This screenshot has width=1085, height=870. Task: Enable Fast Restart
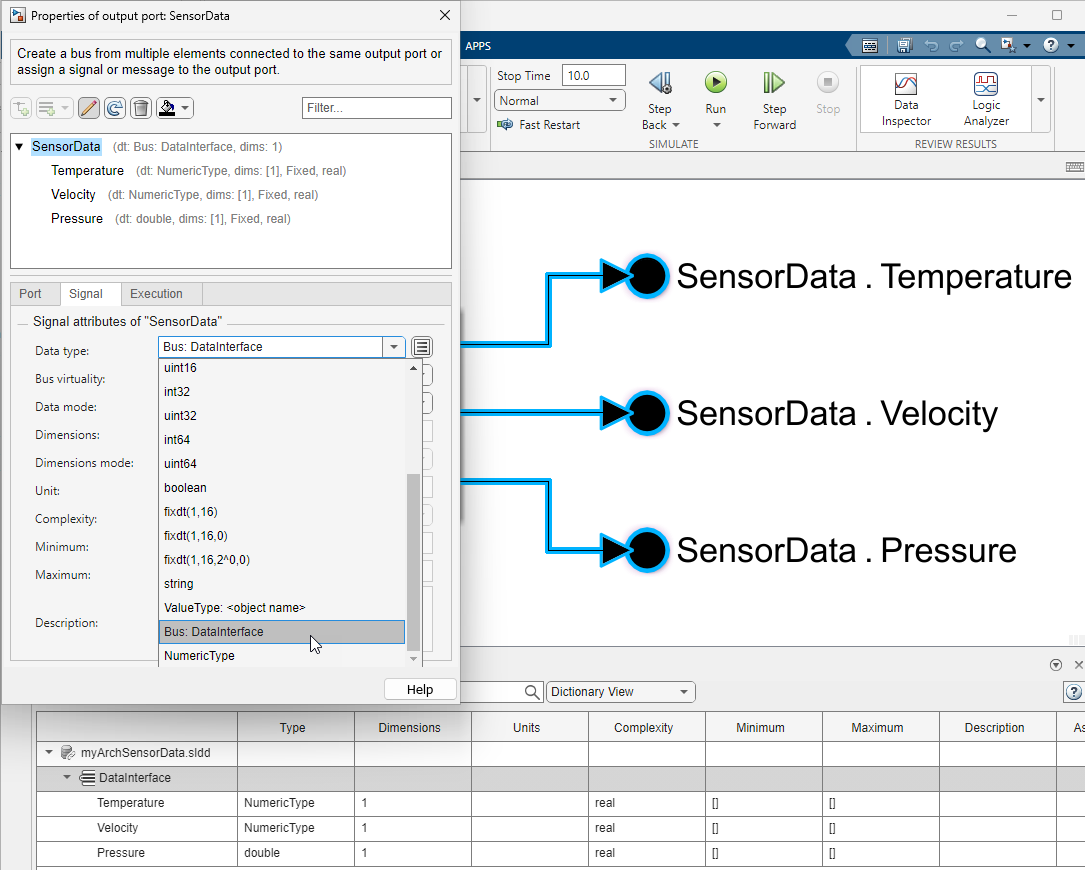click(539, 124)
